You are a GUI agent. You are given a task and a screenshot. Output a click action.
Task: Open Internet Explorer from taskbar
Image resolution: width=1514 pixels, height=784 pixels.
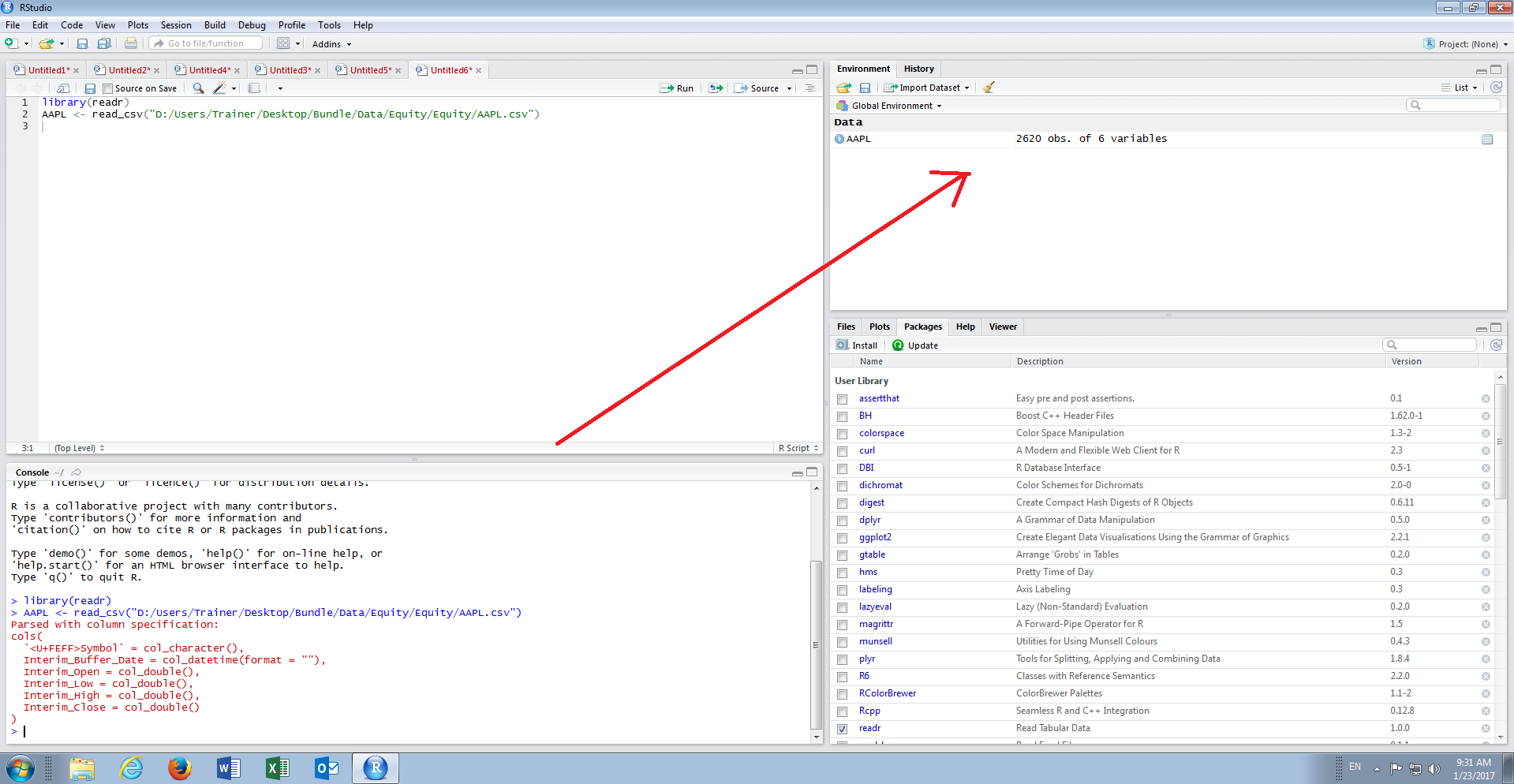131,768
